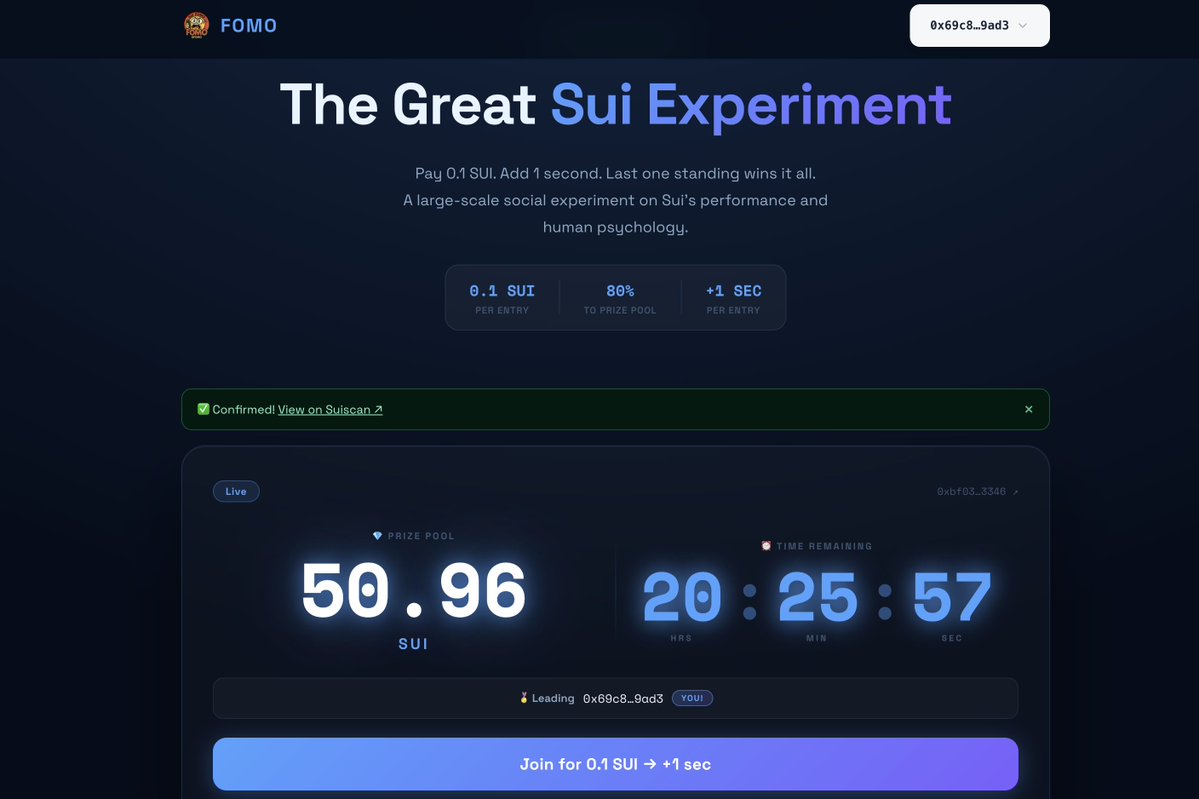
Task: Click the TIME REMAINING label
Action: click(824, 546)
